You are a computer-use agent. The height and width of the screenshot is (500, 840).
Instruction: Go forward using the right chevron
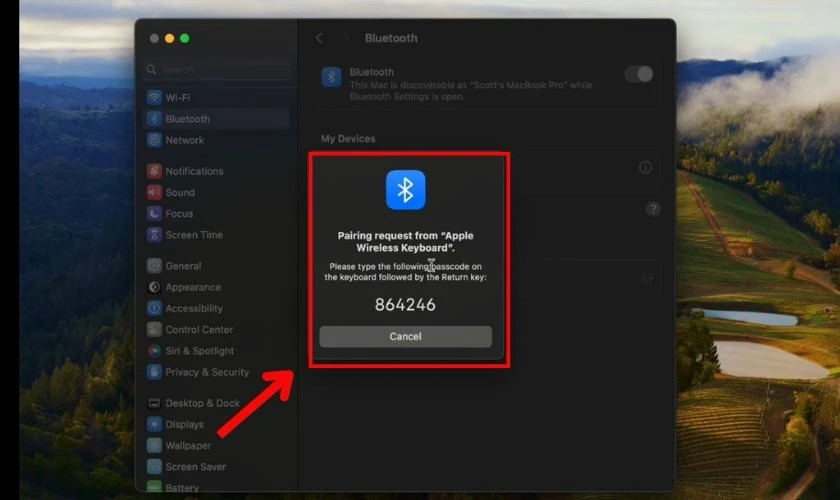(x=345, y=38)
